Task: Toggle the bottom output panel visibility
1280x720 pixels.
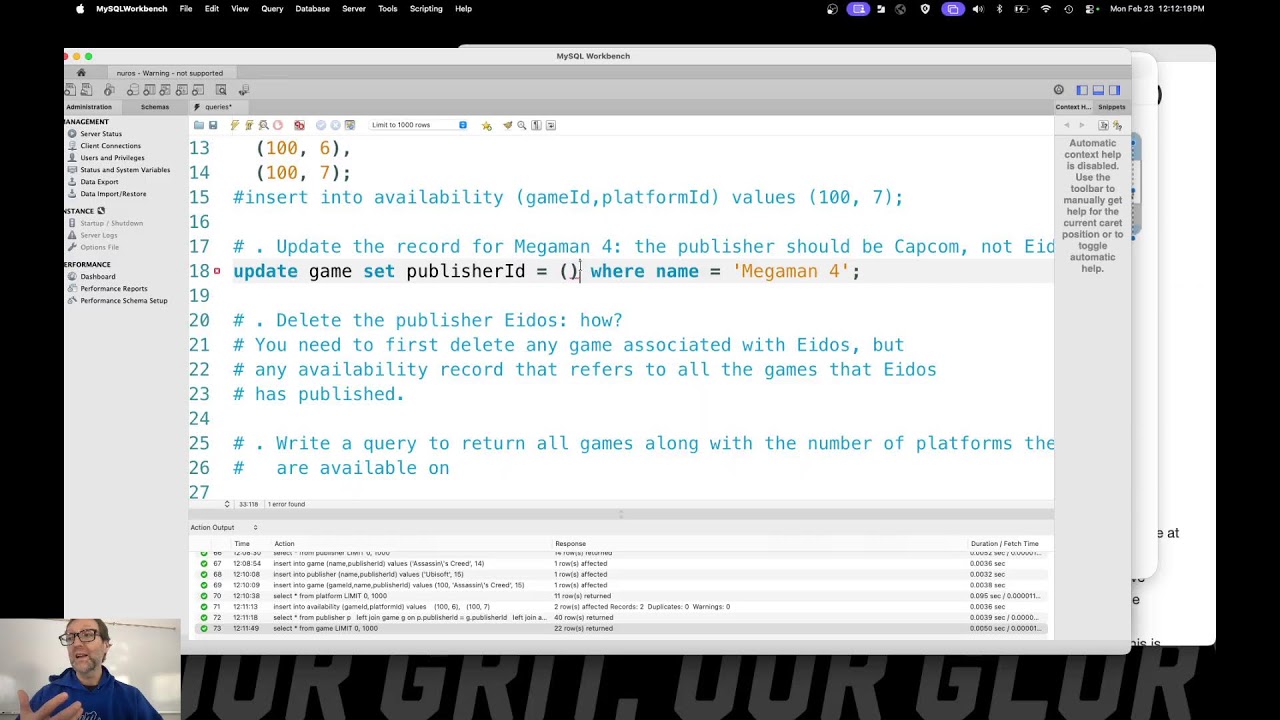Action: 1098,90
